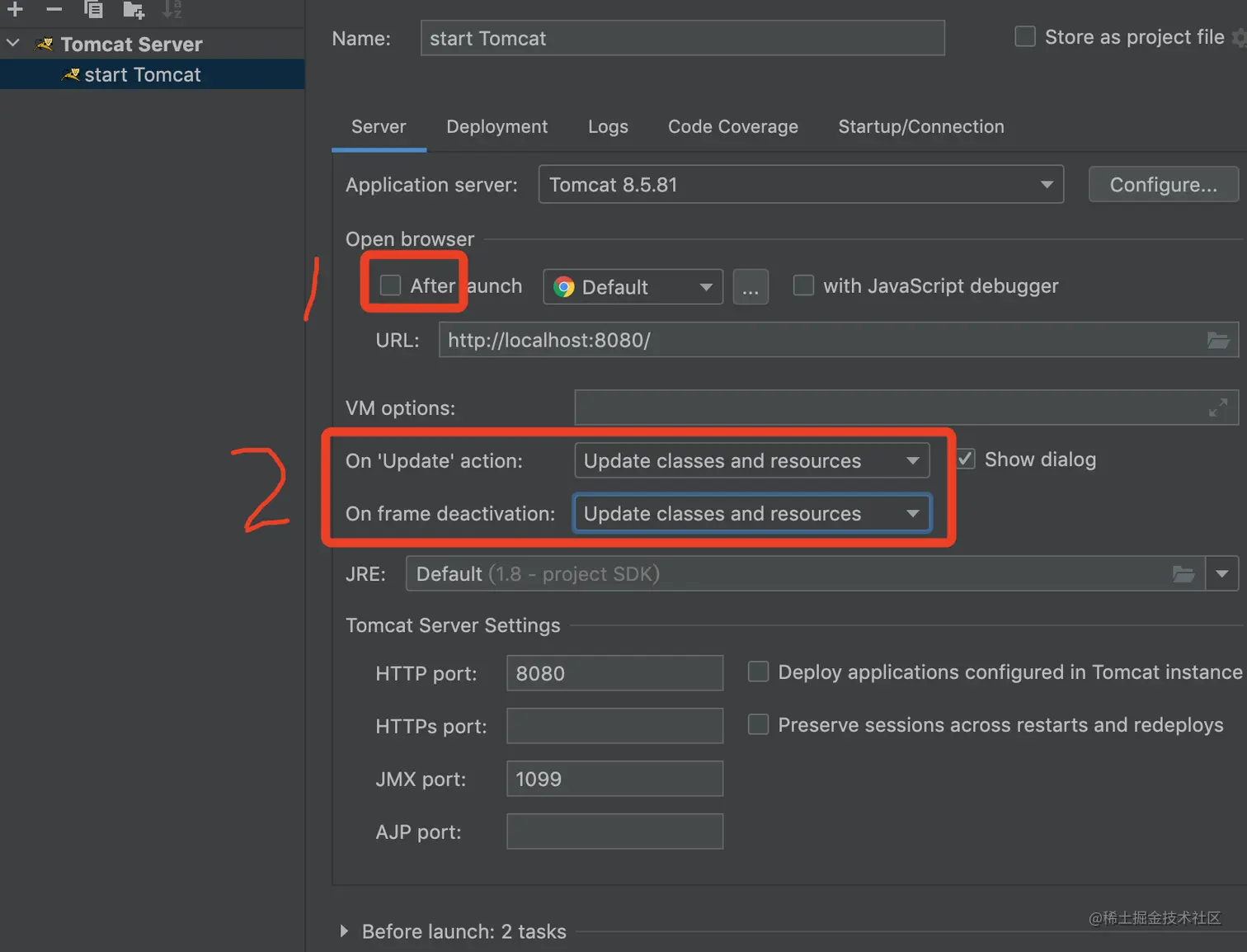Image resolution: width=1247 pixels, height=952 pixels.
Task: Click Tomcat Server Settings heading
Action: [453, 625]
